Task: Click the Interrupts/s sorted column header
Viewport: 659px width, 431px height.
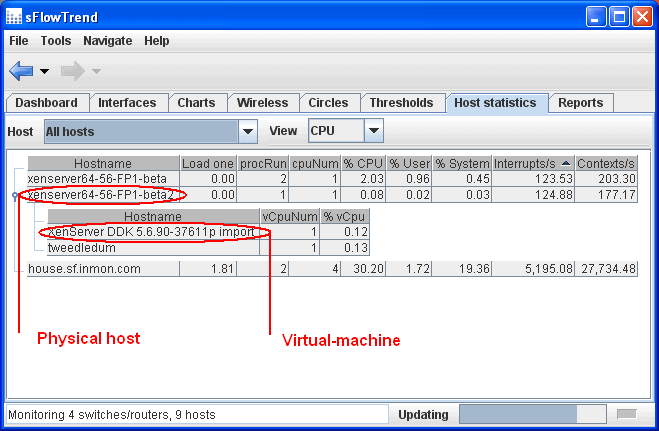Action: tap(533, 163)
